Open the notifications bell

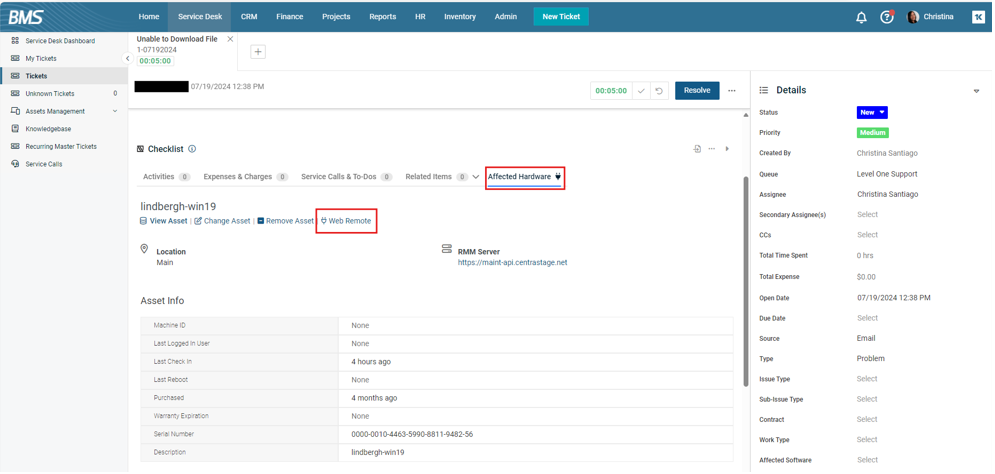(861, 17)
